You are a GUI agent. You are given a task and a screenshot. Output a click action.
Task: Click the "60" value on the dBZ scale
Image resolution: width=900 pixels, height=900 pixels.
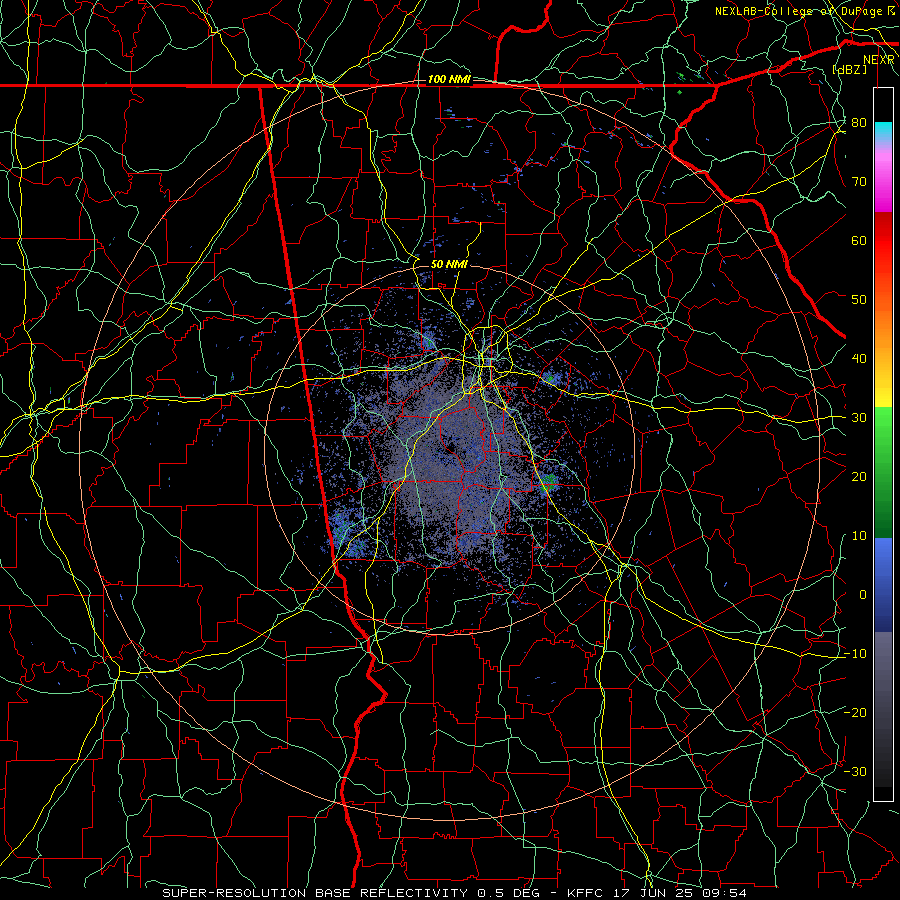pyautogui.click(x=859, y=240)
